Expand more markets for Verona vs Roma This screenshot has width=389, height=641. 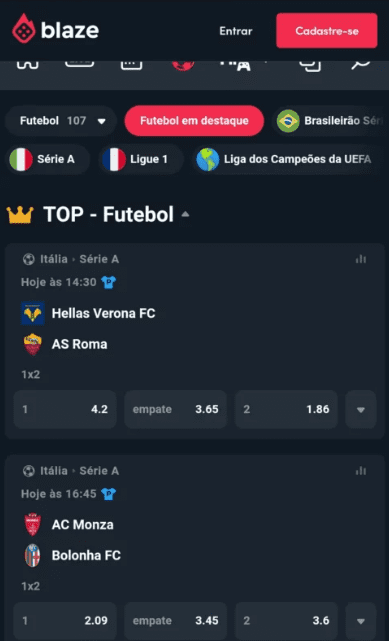pyautogui.click(x=361, y=409)
